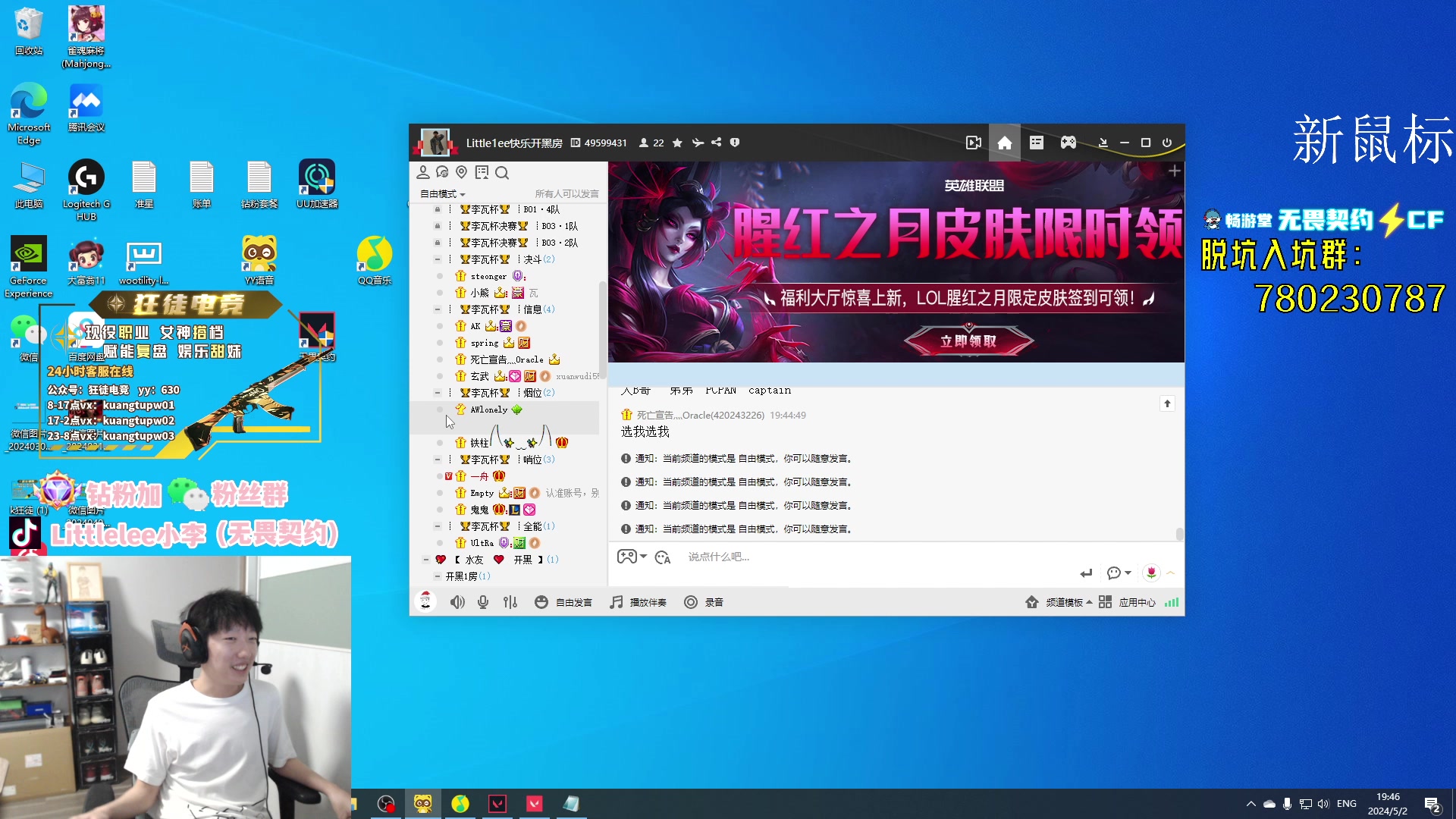
Task: Click the location pin icon above the channel tree
Action: tap(461, 173)
